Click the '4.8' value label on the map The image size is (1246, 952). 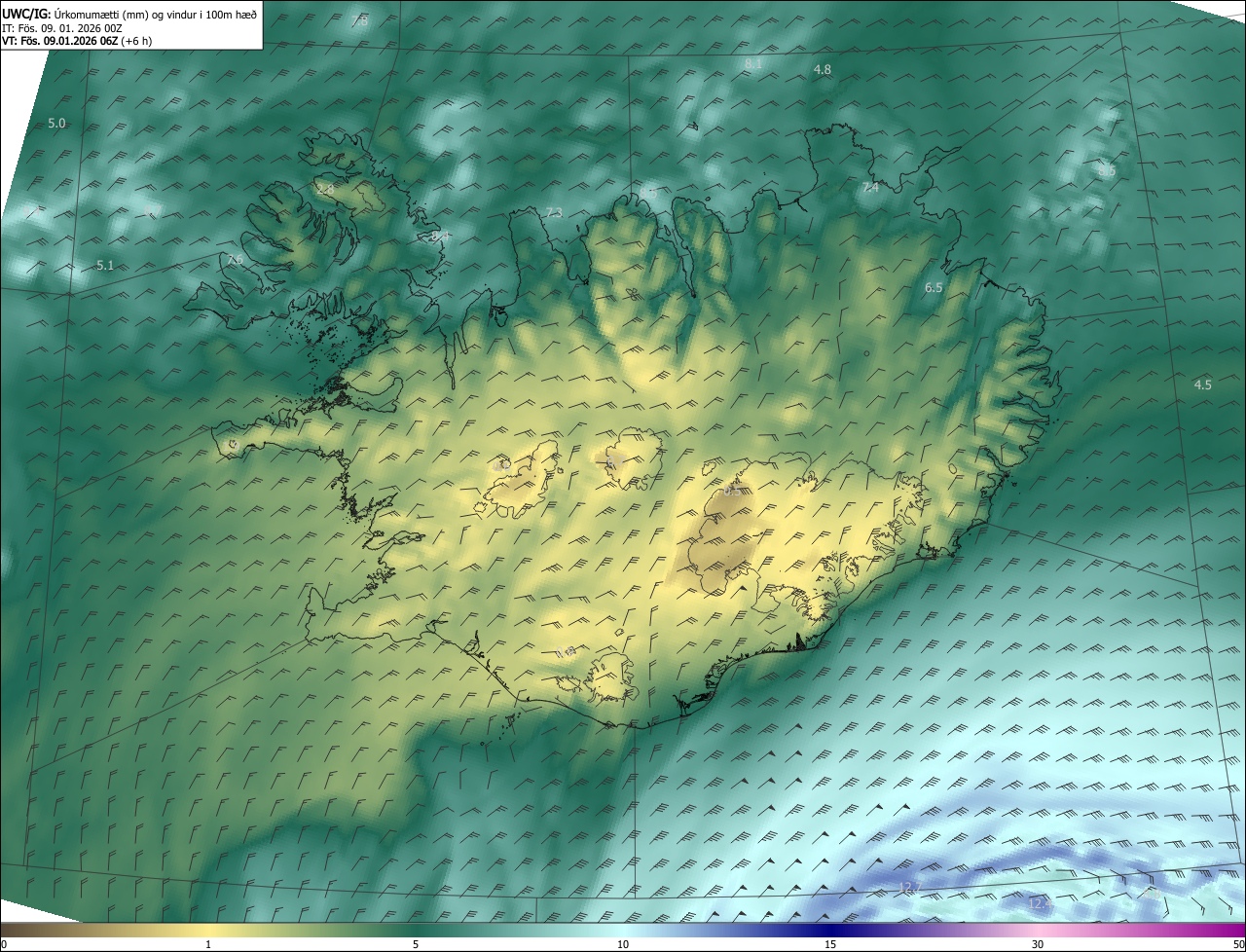click(823, 70)
